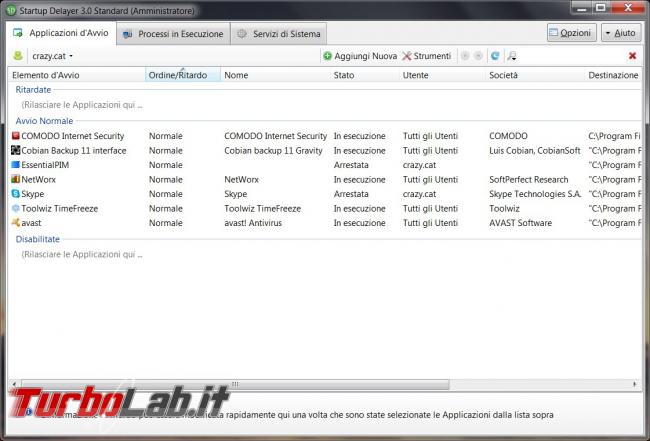The height and width of the screenshot is (441, 650).
Task: Click the Avvio Normale group header
Action: pos(44,121)
